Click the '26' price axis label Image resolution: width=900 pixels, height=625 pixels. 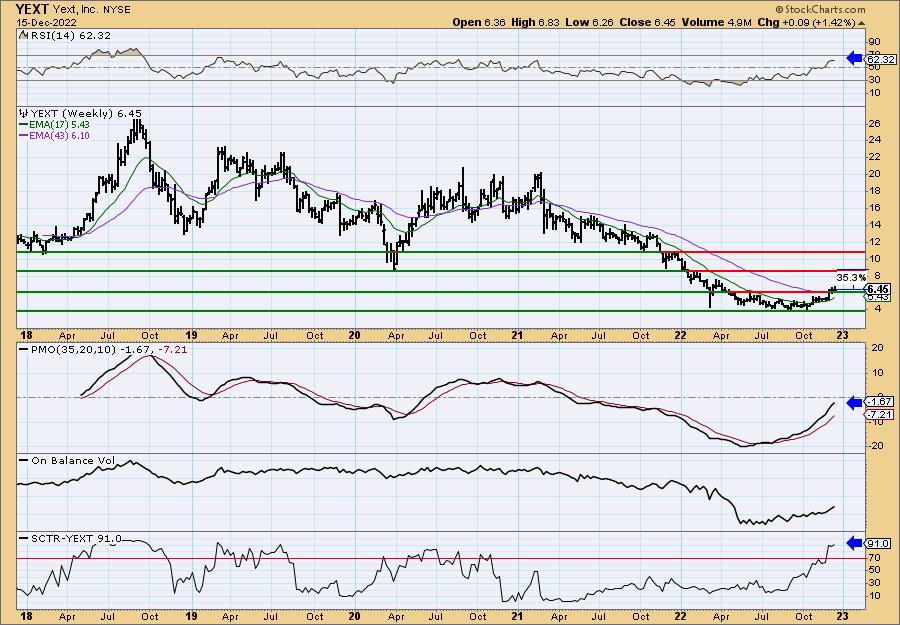coord(876,123)
